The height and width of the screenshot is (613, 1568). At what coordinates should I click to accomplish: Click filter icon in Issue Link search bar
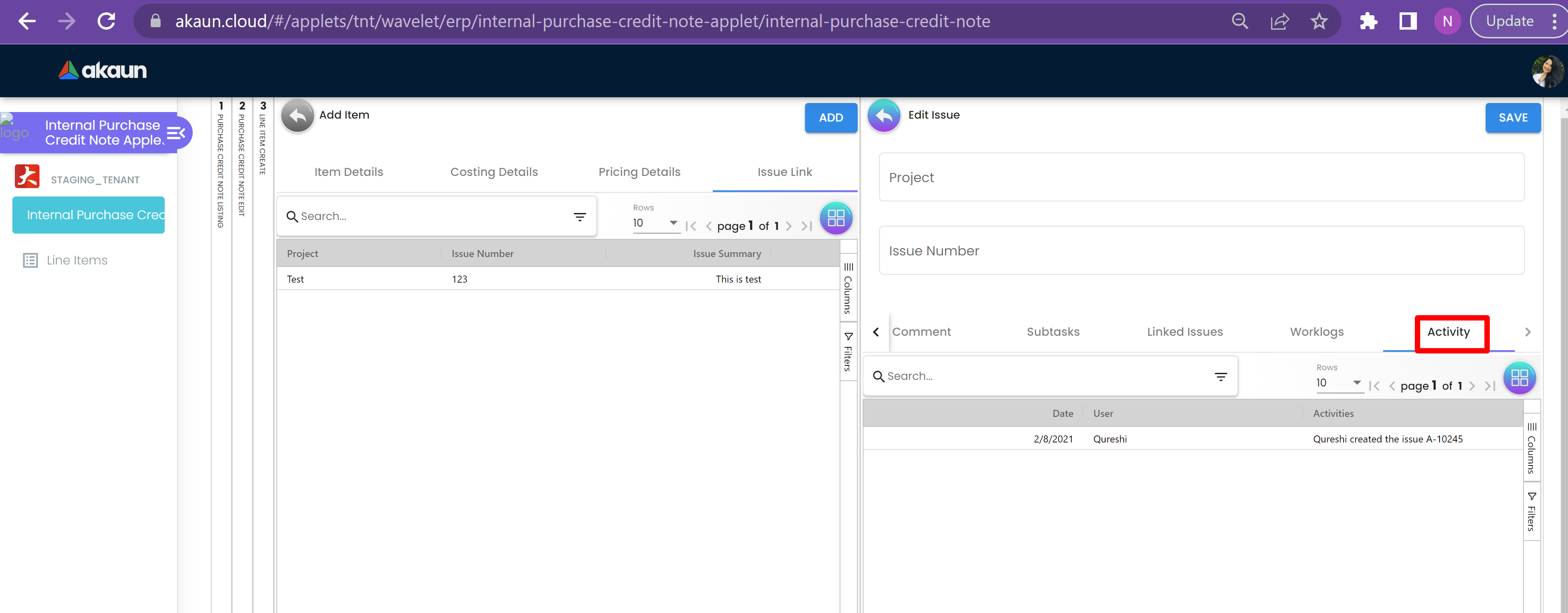(579, 217)
